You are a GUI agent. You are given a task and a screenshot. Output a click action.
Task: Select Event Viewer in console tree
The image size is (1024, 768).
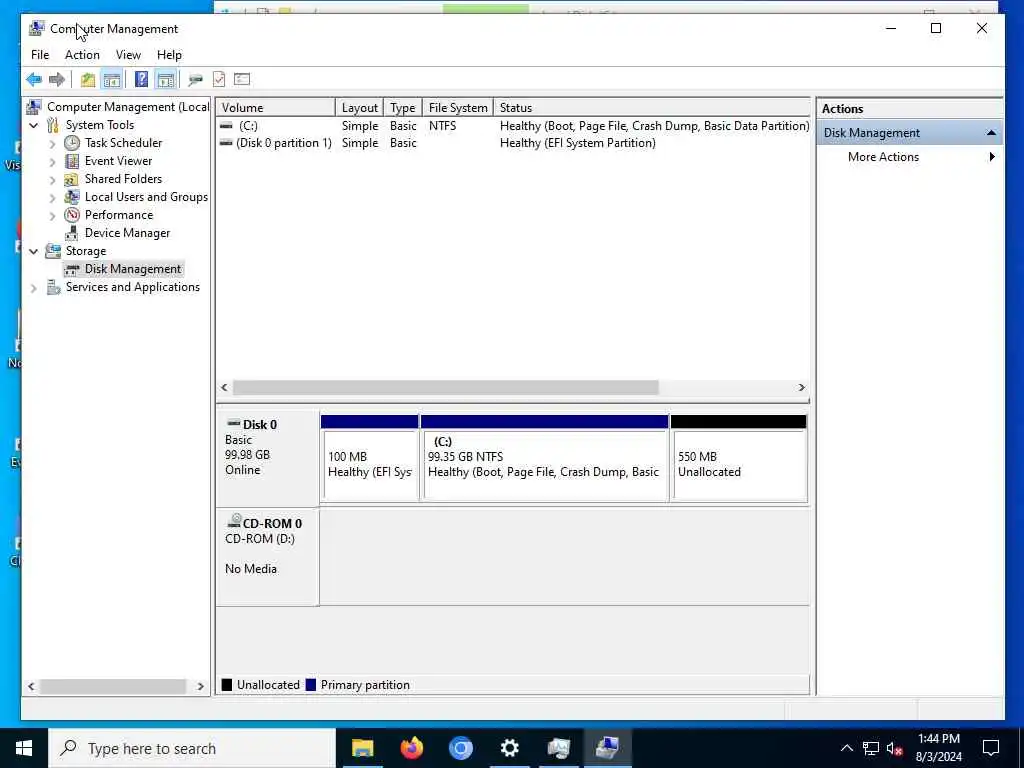tap(118, 161)
